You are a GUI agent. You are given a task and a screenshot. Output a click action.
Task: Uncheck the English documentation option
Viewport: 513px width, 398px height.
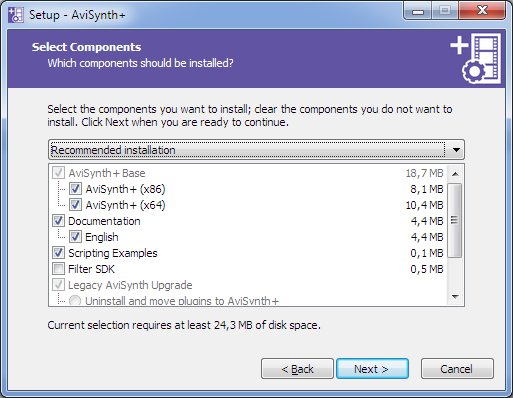[x=75, y=237]
